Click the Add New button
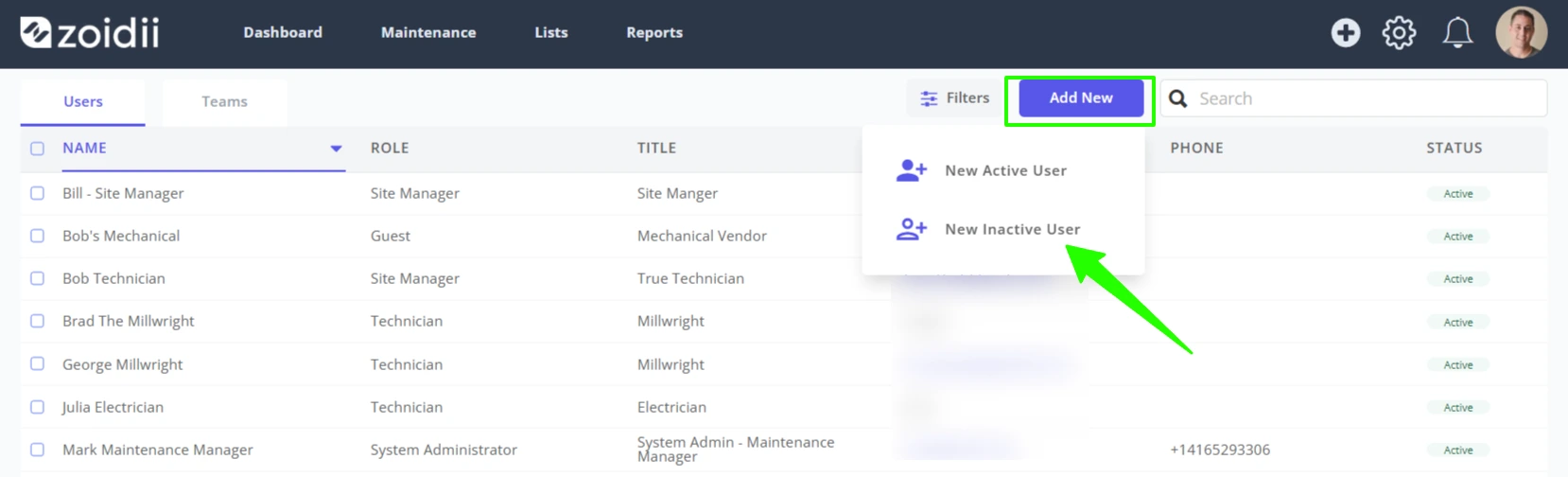This screenshot has width=1568, height=477. (x=1081, y=98)
